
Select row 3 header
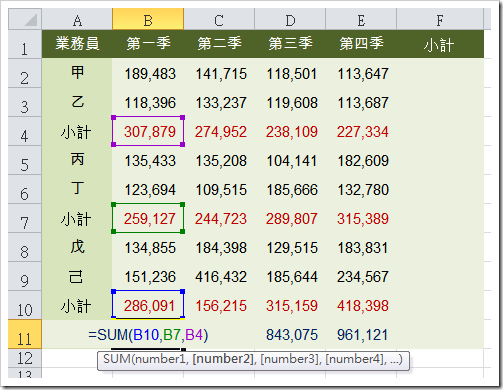pos(25,102)
